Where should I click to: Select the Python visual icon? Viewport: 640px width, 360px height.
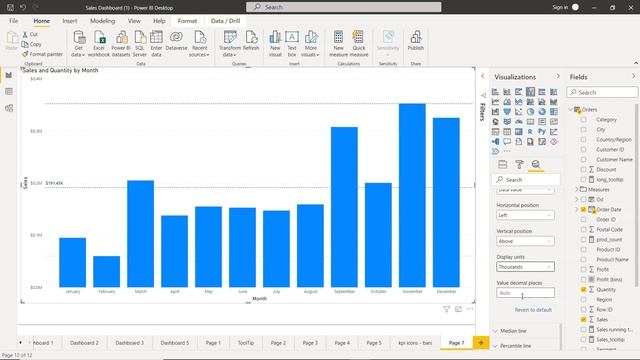tap(542, 132)
